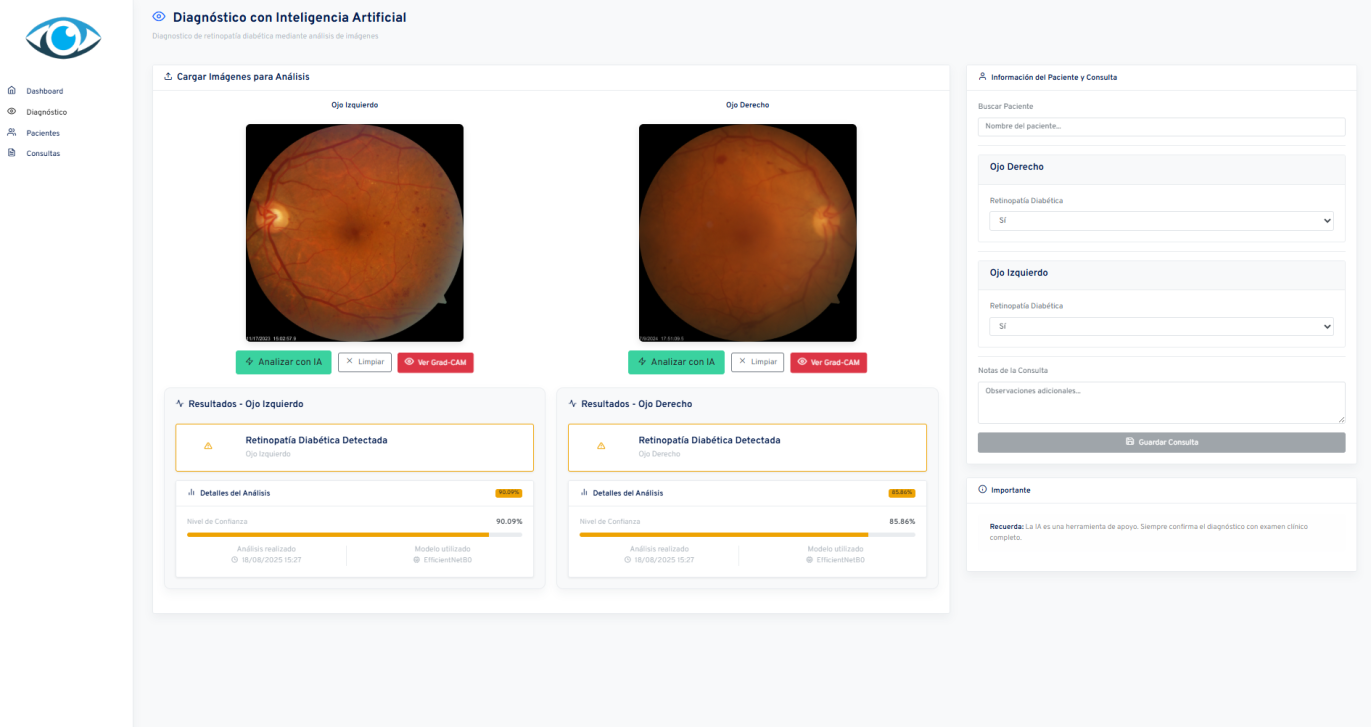This screenshot has height=727, width=1371.
Task: Open Ojo Izquierdo Retinopatía Diabética dropdown
Action: (x=1161, y=326)
